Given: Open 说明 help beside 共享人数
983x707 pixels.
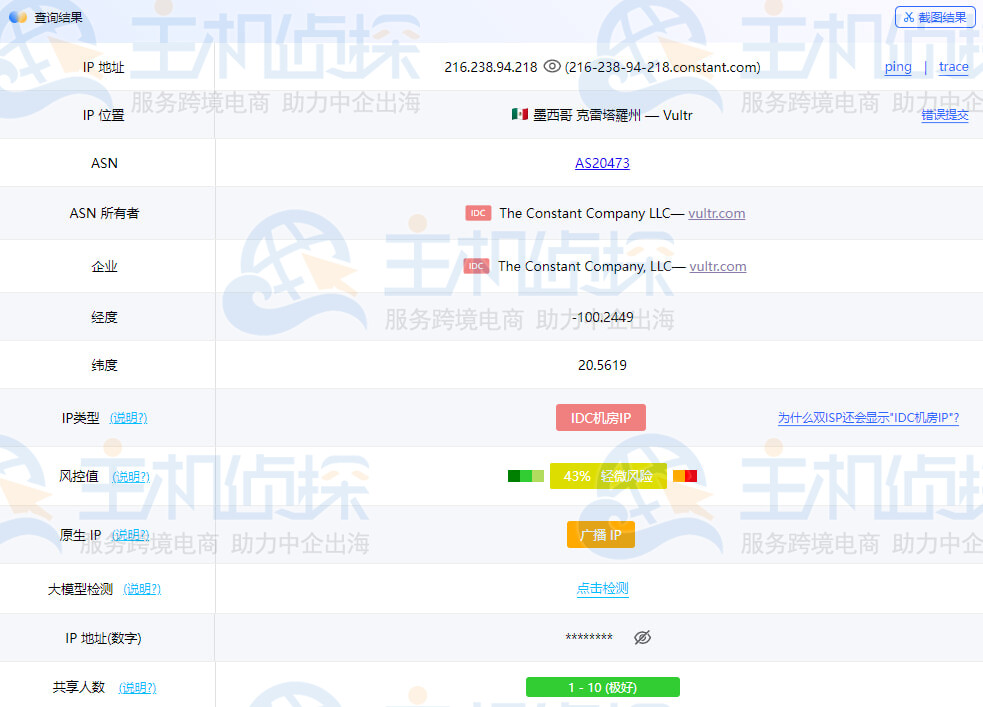Looking at the screenshot, I should (x=137, y=688).
